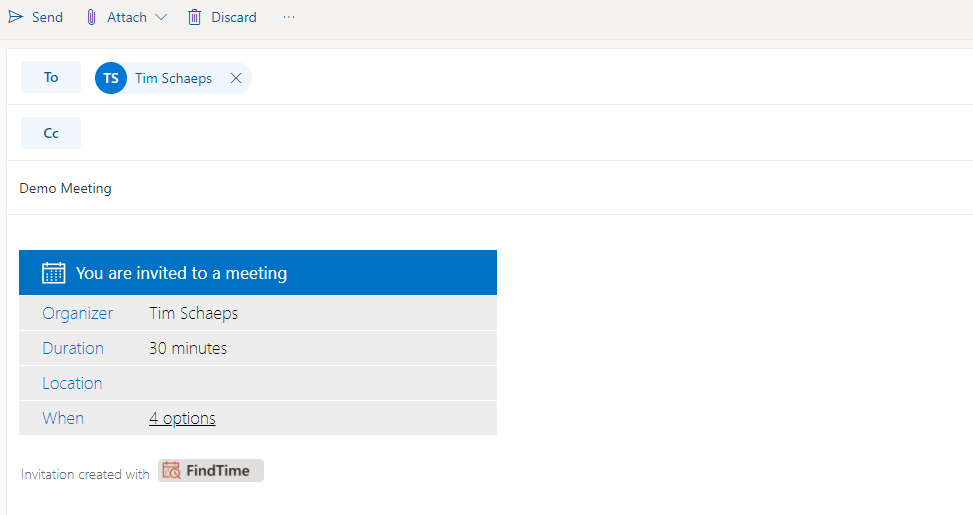Open the Cc recipients picker

[x=51, y=133]
